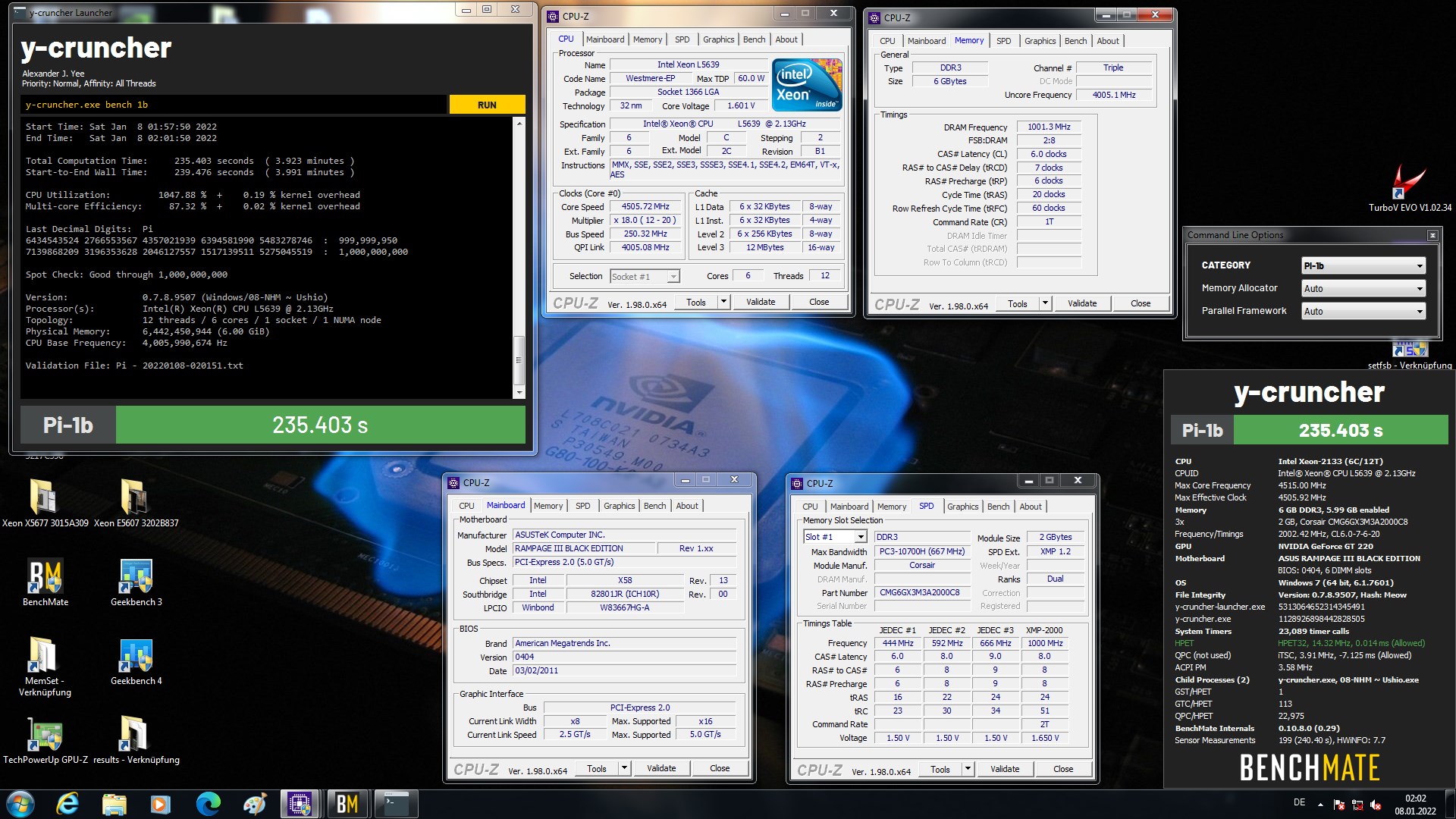Expand Tools arrow in CPU-Z Mainboard window

pyautogui.click(x=624, y=768)
